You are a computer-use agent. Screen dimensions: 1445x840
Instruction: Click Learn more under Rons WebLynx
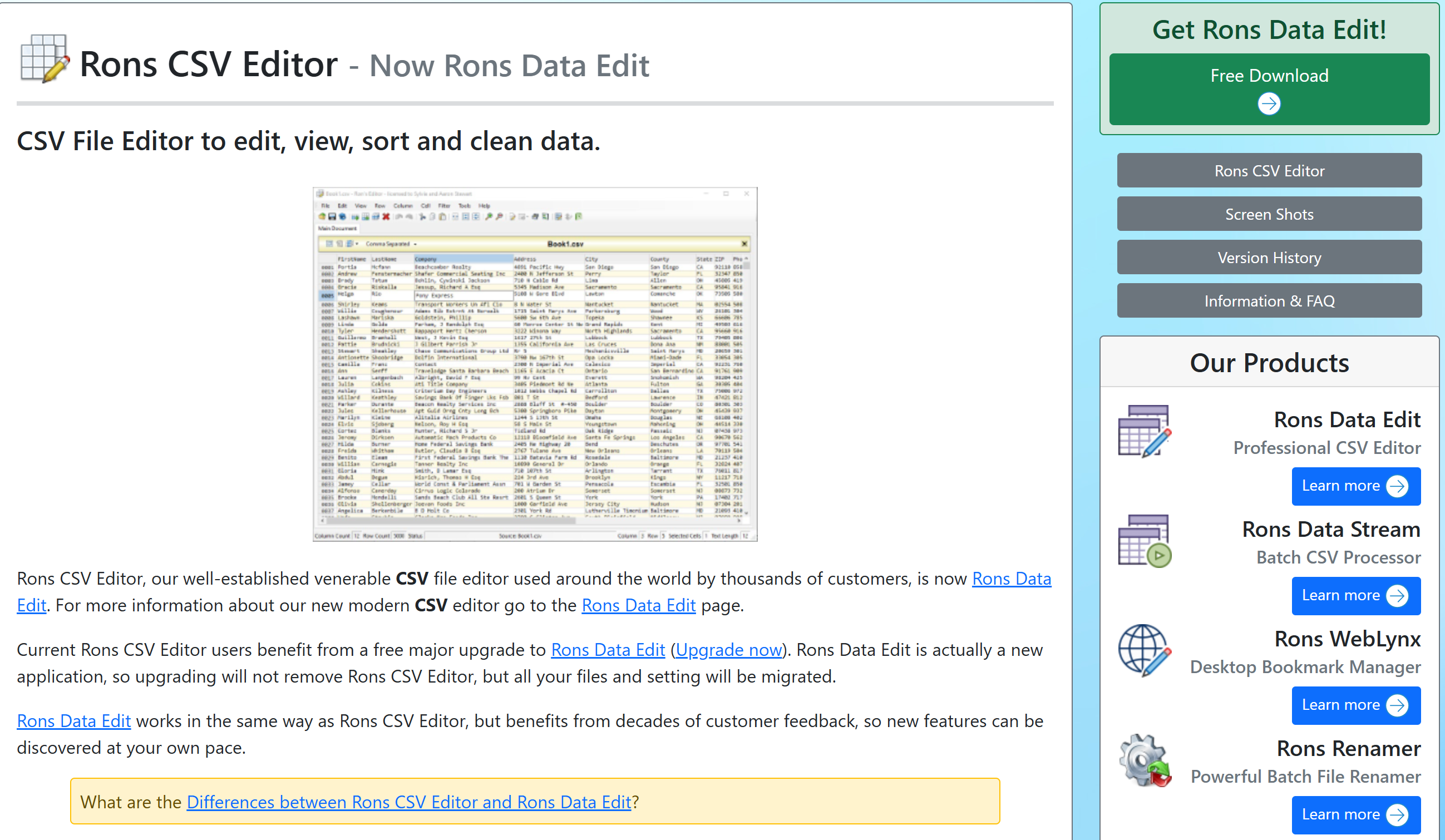1355,705
